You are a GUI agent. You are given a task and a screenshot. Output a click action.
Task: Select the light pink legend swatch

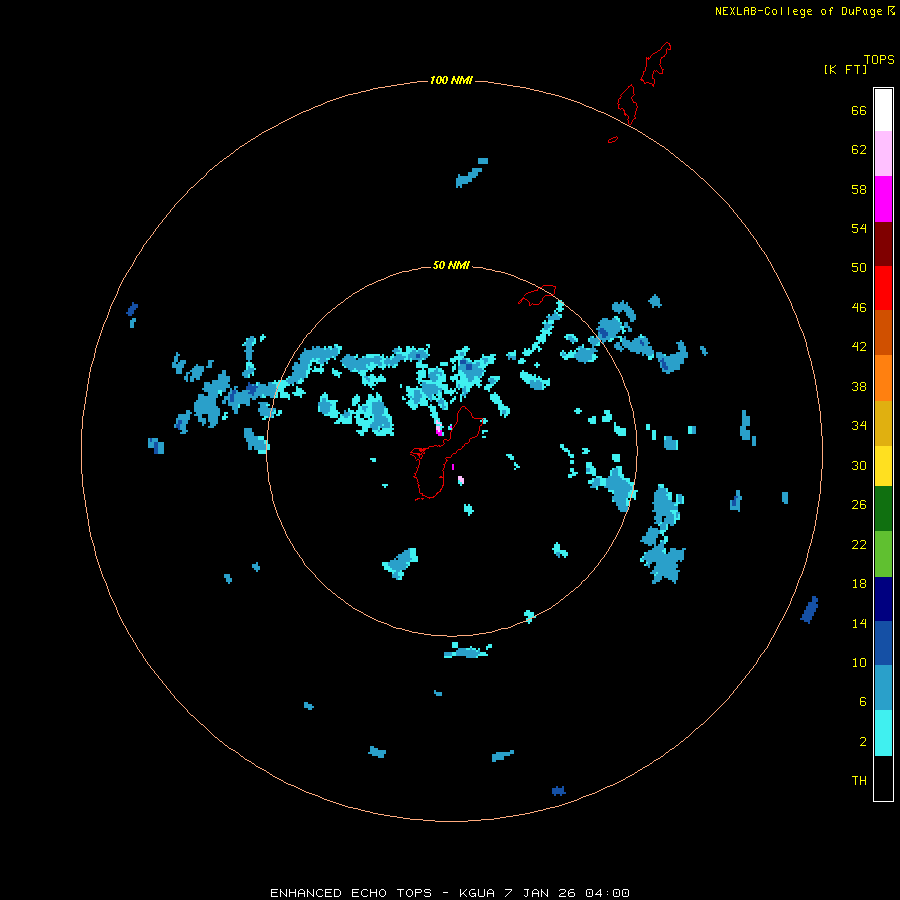[883, 153]
